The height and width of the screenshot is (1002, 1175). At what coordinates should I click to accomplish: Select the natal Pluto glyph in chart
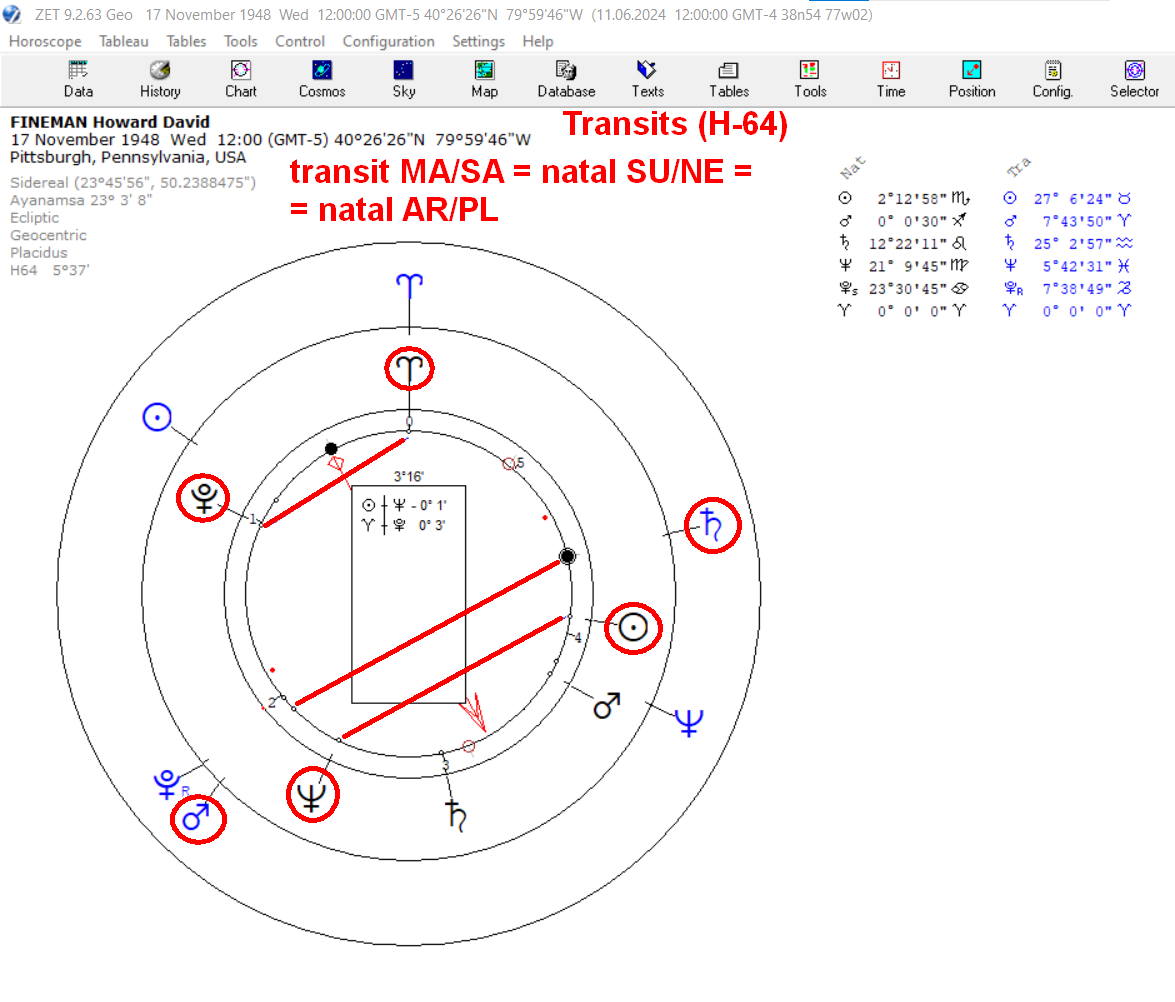pyautogui.click(x=203, y=498)
